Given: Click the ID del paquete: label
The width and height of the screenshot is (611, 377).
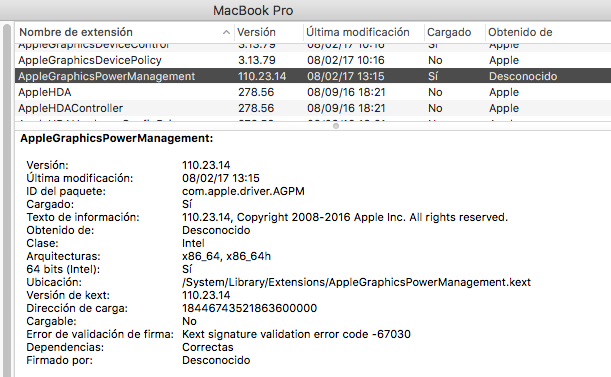Looking at the screenshot, I should pos(66,191).
